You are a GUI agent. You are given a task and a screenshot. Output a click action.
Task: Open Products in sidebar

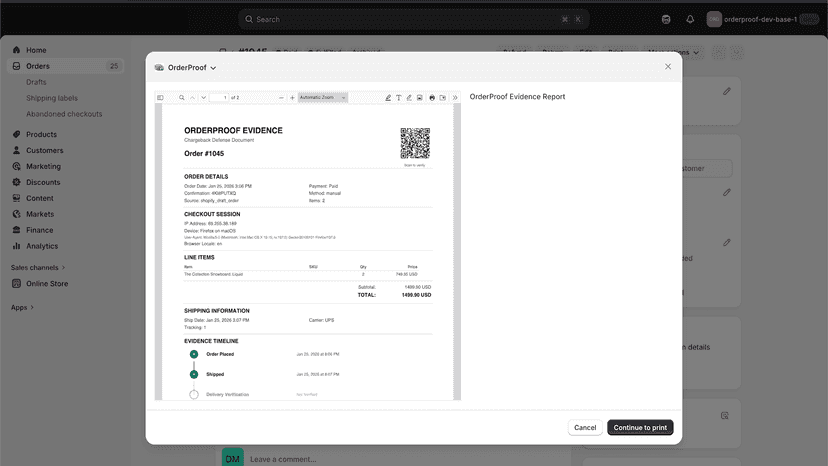pyautogui.click(x=42, y=134)
